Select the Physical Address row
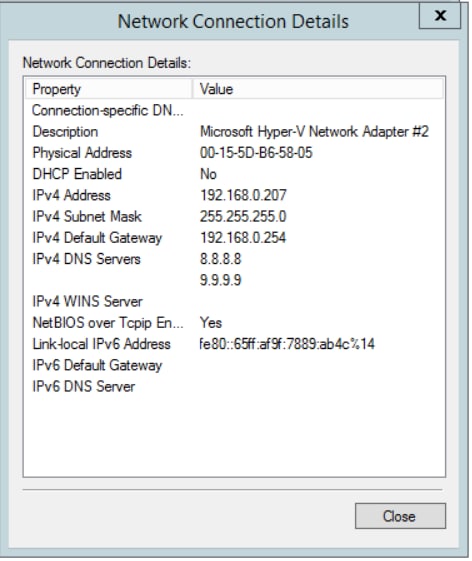This screenshot has width=472, height=561. click(234, 153)
